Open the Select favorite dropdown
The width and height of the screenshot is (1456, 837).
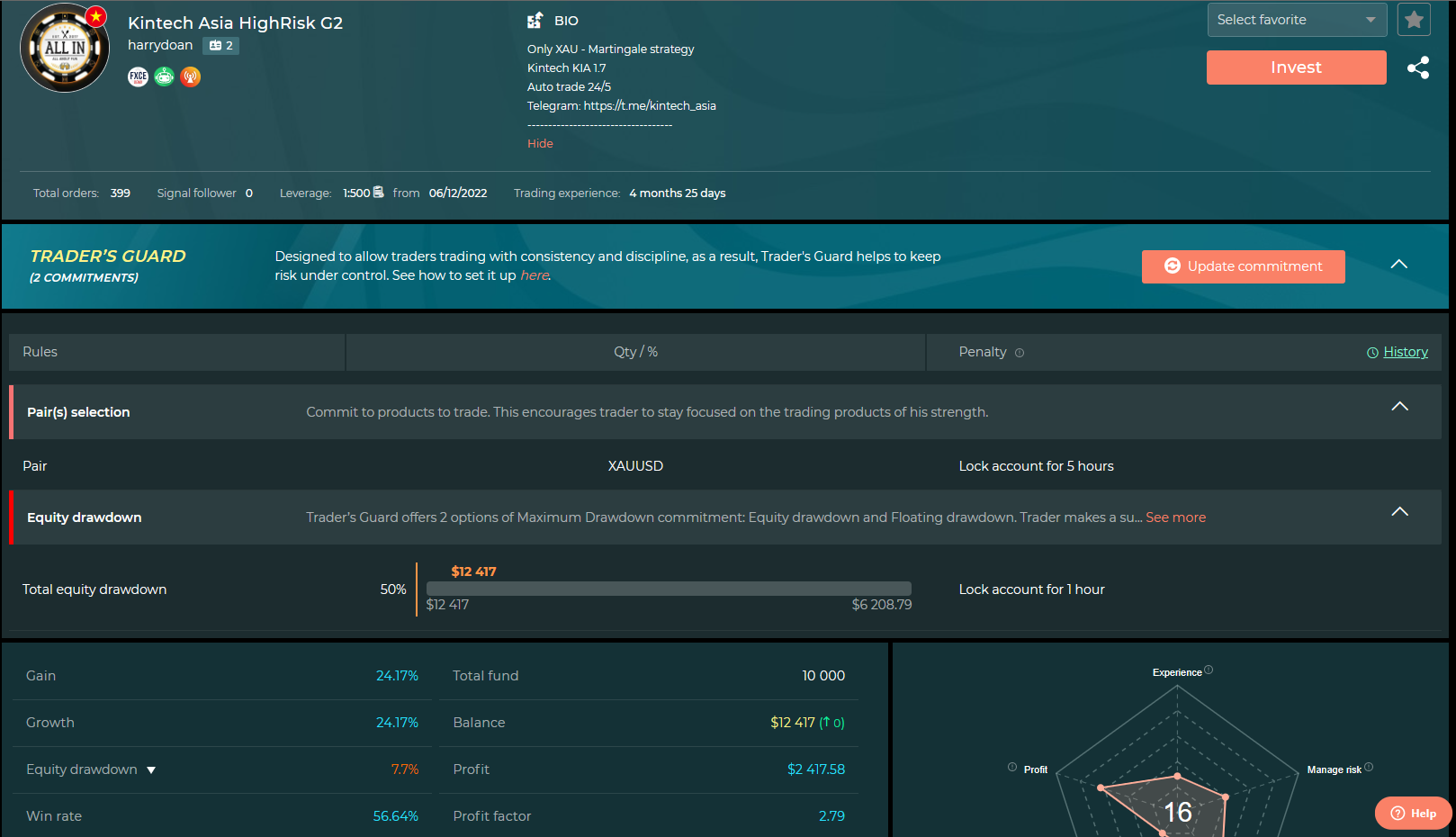[x=1297, y=20]
